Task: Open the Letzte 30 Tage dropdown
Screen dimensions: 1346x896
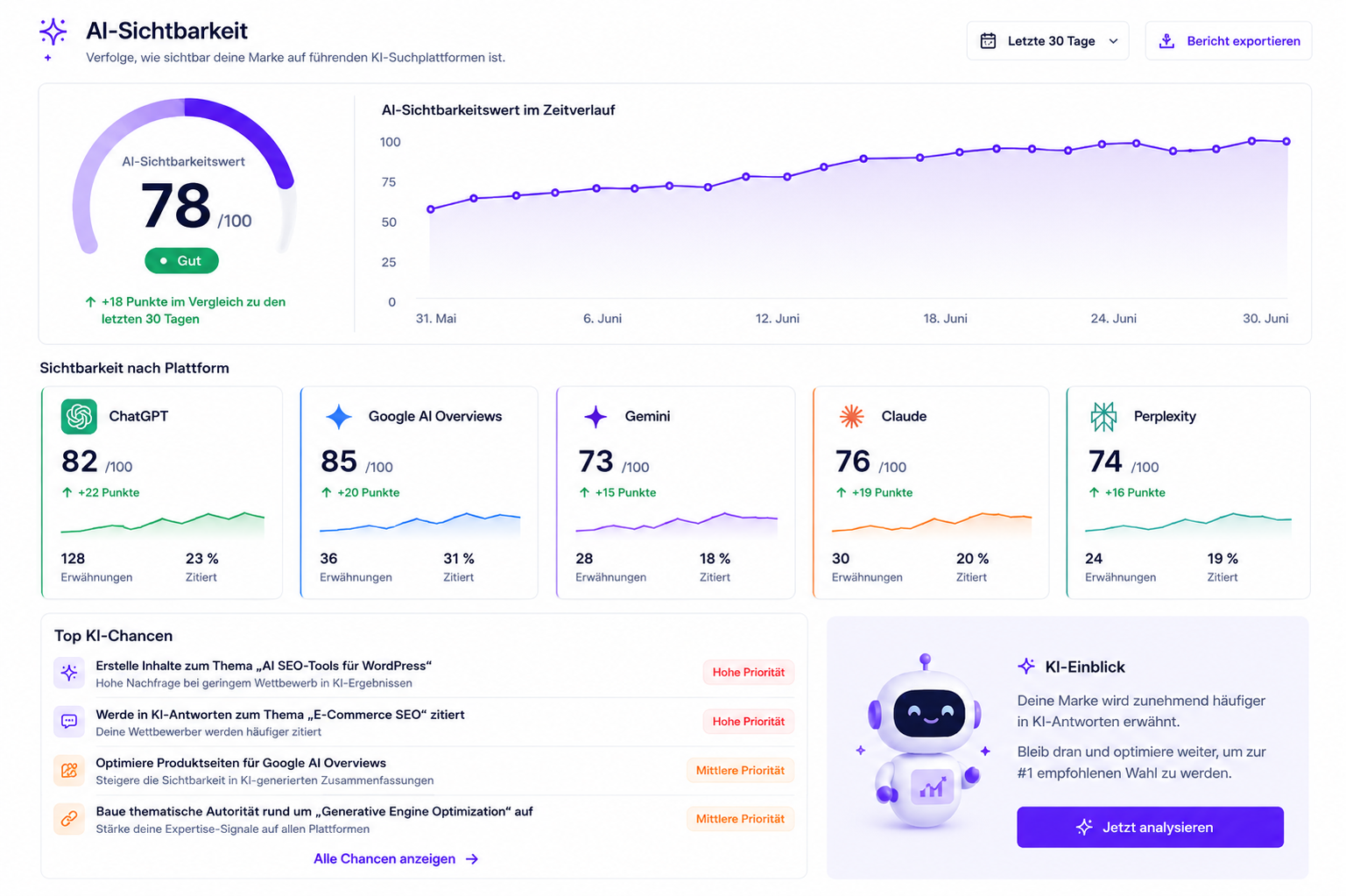Action: tap(1047, 41)
